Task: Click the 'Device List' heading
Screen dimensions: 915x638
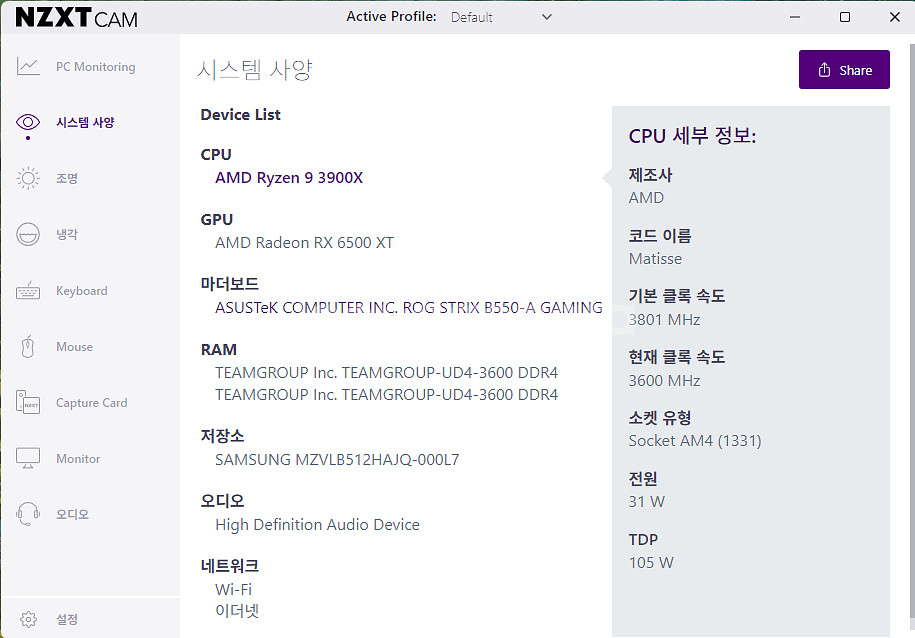Action: [x=240, y=114]
